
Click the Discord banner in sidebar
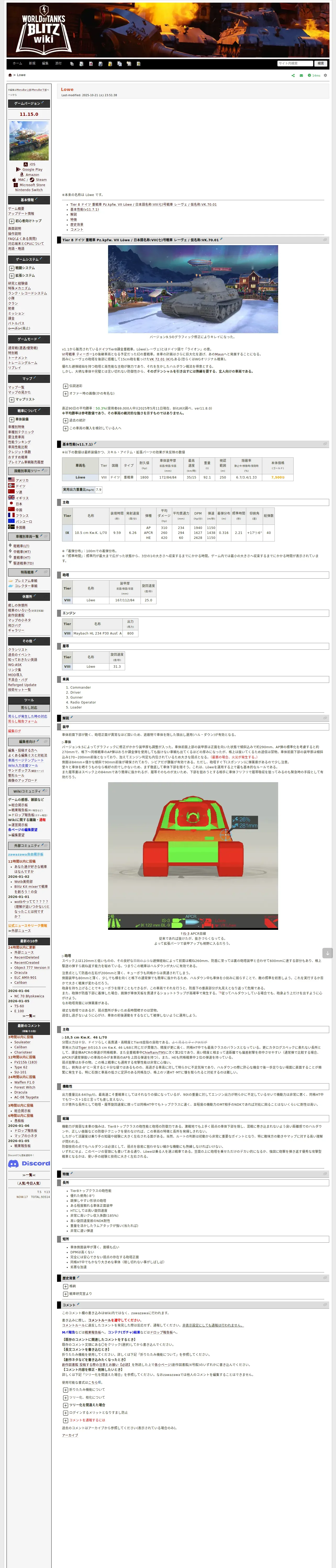[x=29, y=1163]
